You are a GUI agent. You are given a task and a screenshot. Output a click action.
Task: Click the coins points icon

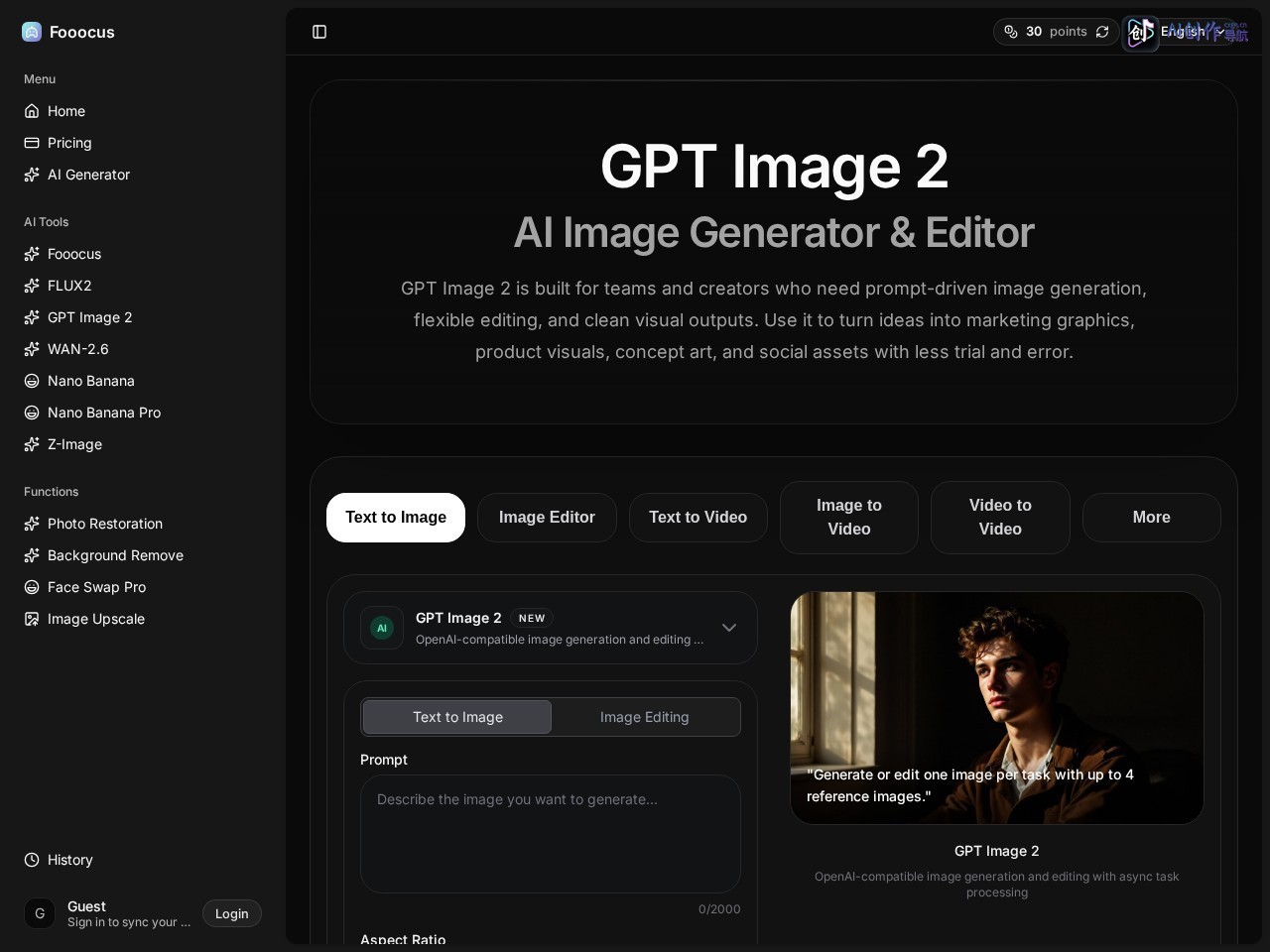(x=1011, y=32)
